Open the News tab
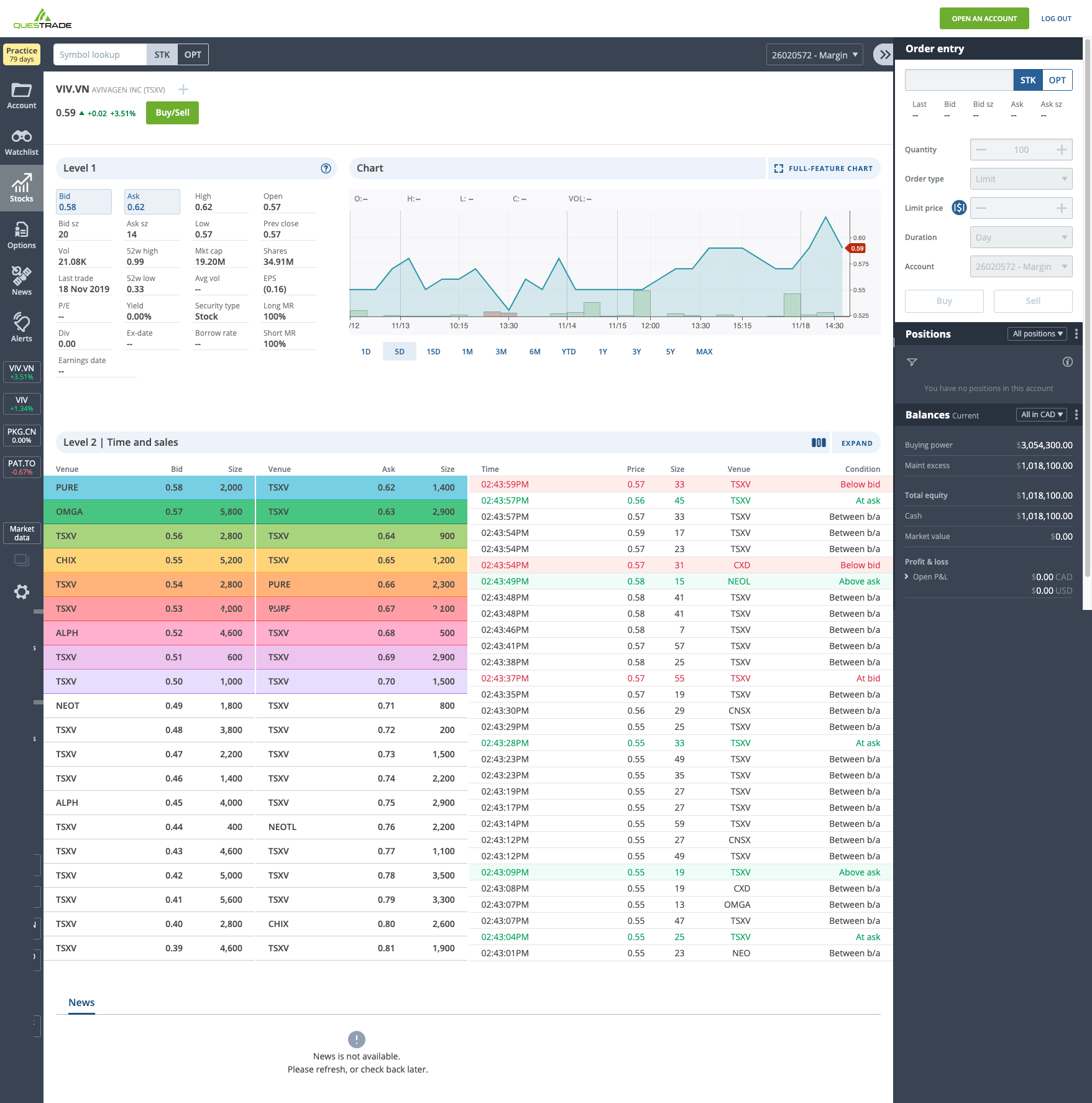Screen dimensions: 1092x1103 (x=81, y=1003)
